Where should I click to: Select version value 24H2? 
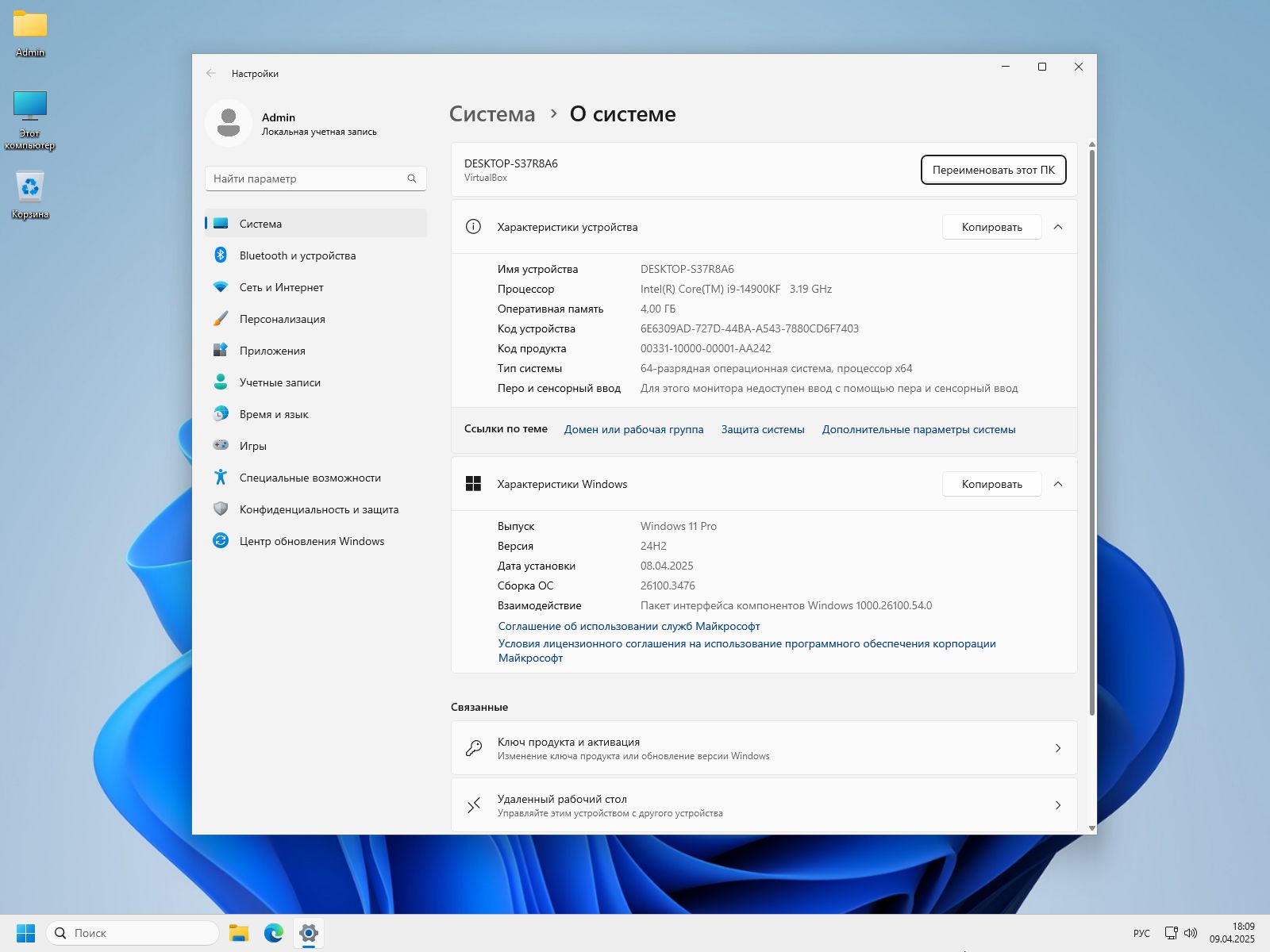tap(653, 546)
